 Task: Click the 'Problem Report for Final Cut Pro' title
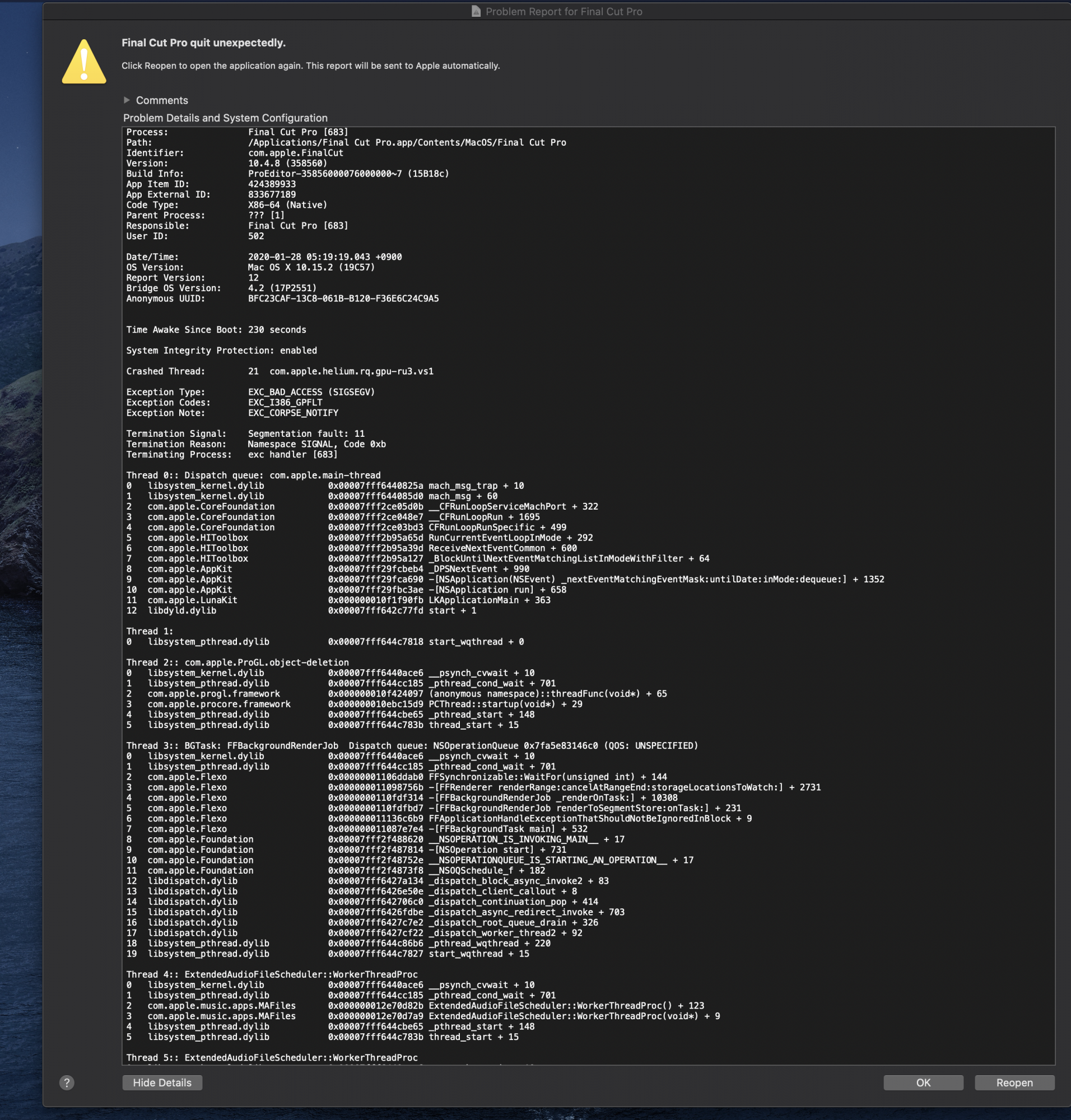564,11
